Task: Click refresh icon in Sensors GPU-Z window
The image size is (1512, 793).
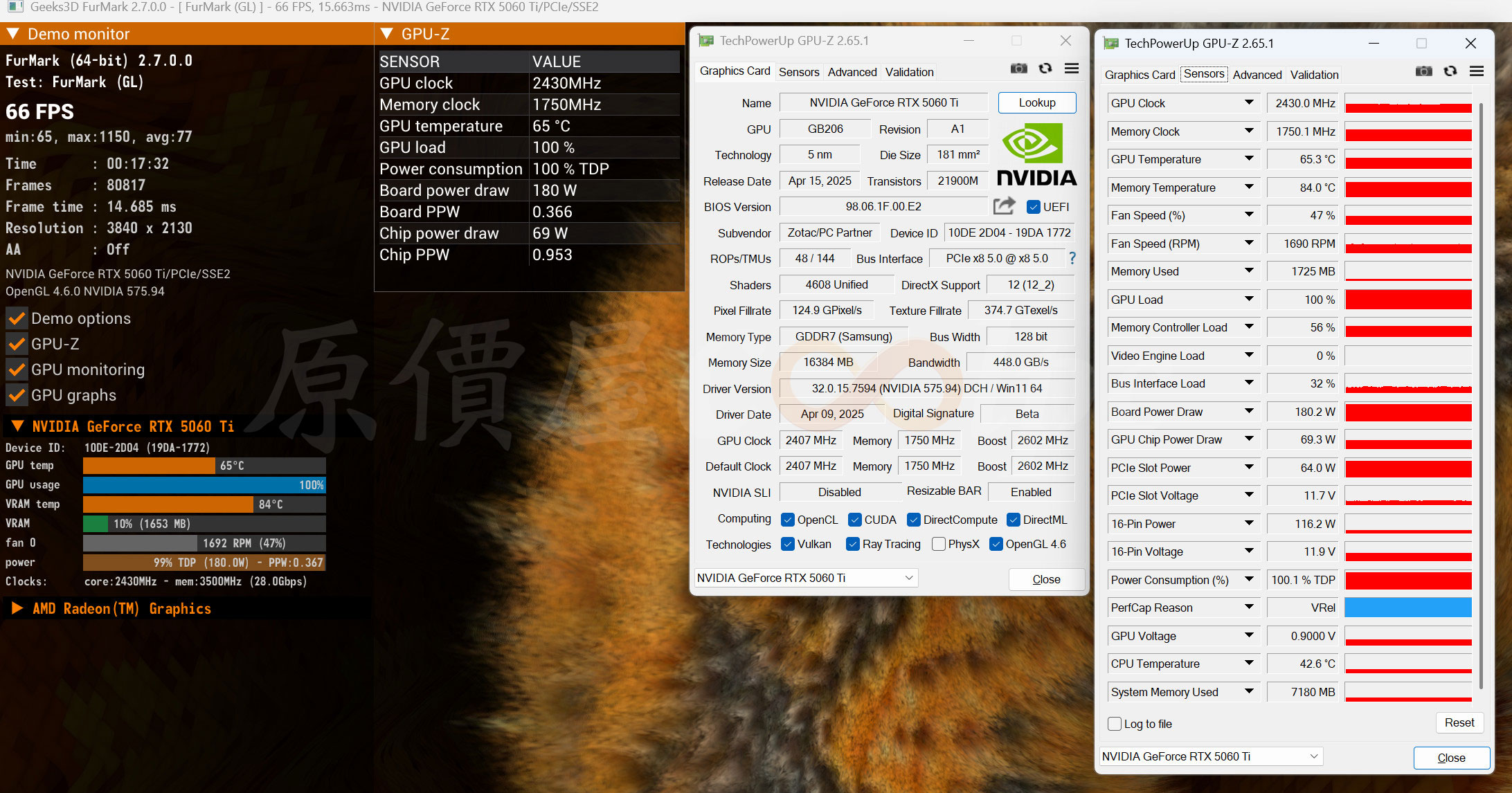Action: [x=1450, y=71]
